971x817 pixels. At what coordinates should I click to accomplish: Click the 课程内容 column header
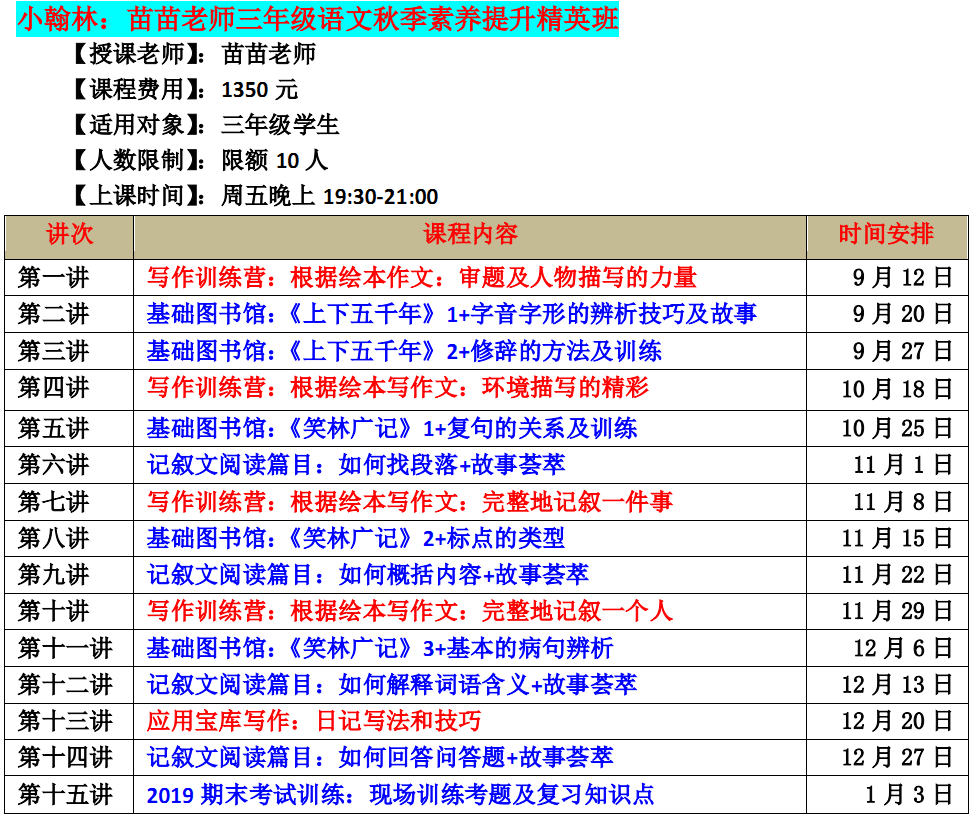pyautogui.click(x=469, y=235)
